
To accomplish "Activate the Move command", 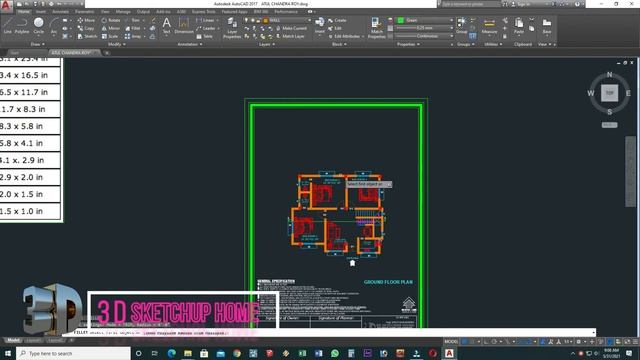I will [x=86, y=20].
